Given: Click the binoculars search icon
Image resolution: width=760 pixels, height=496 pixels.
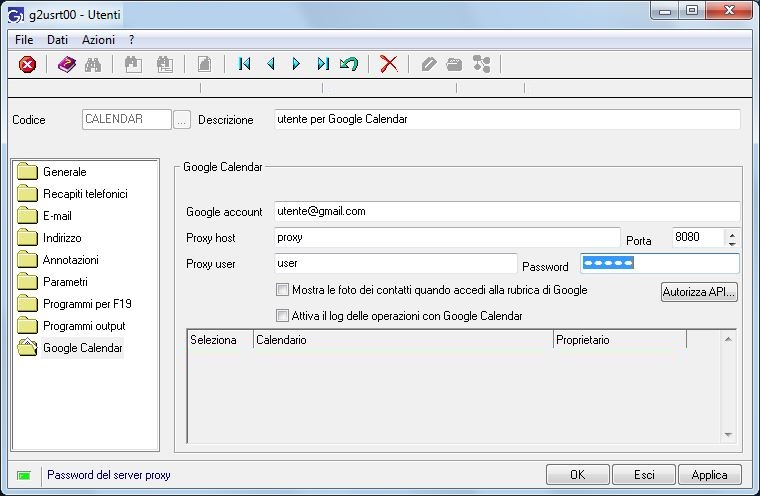Looking at the screenshot, I should coord(93,64).
